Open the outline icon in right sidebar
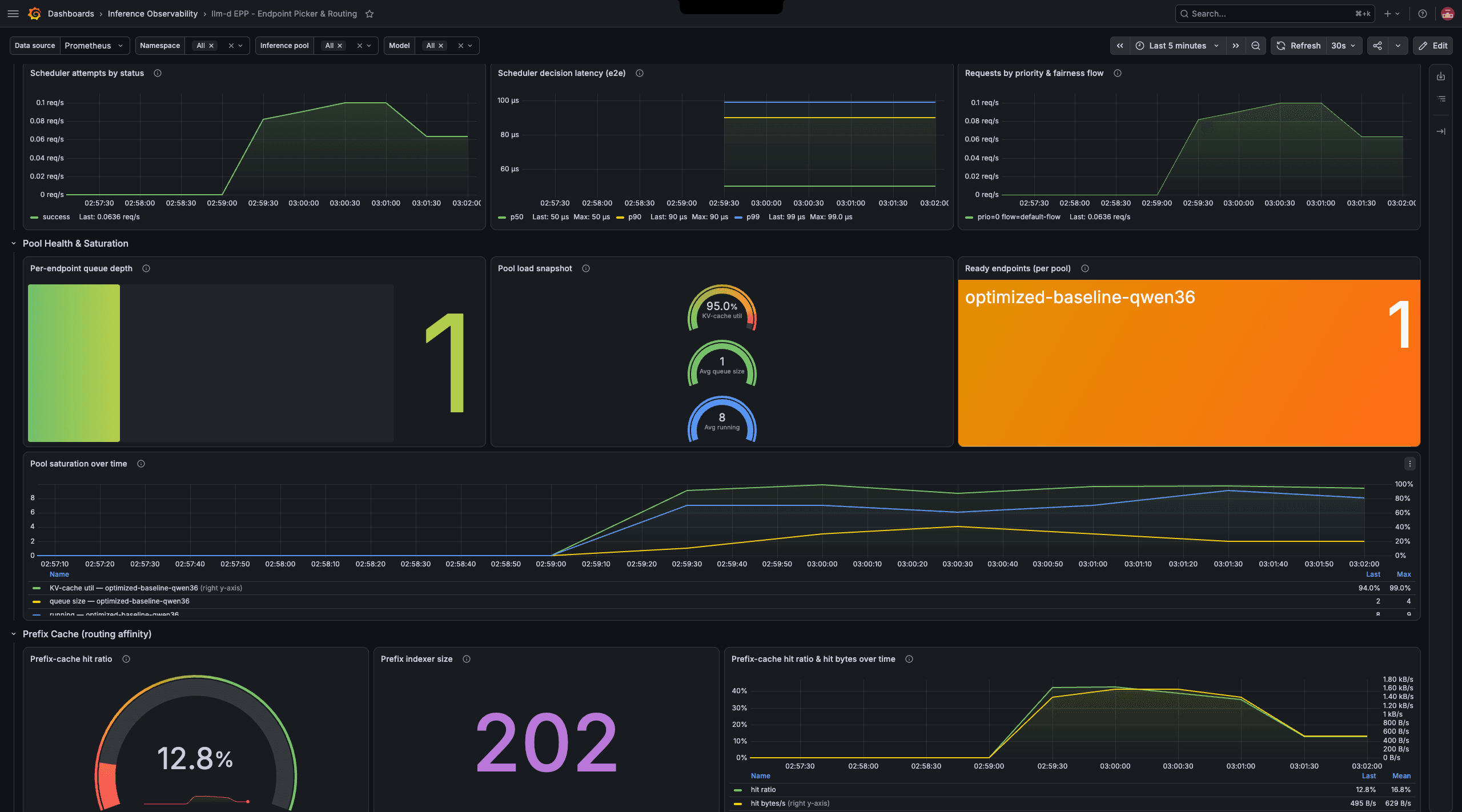Viewport: 1462px width, 812px height. click(1441, 99)
